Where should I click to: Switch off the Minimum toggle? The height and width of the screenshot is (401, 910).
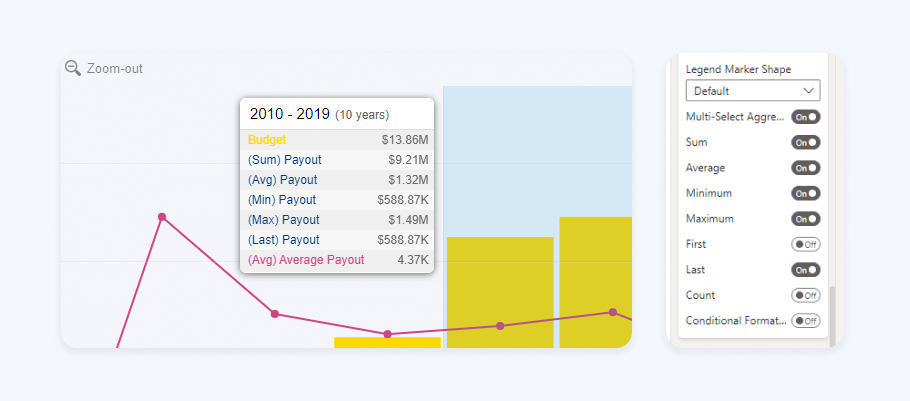pos(805,193)
